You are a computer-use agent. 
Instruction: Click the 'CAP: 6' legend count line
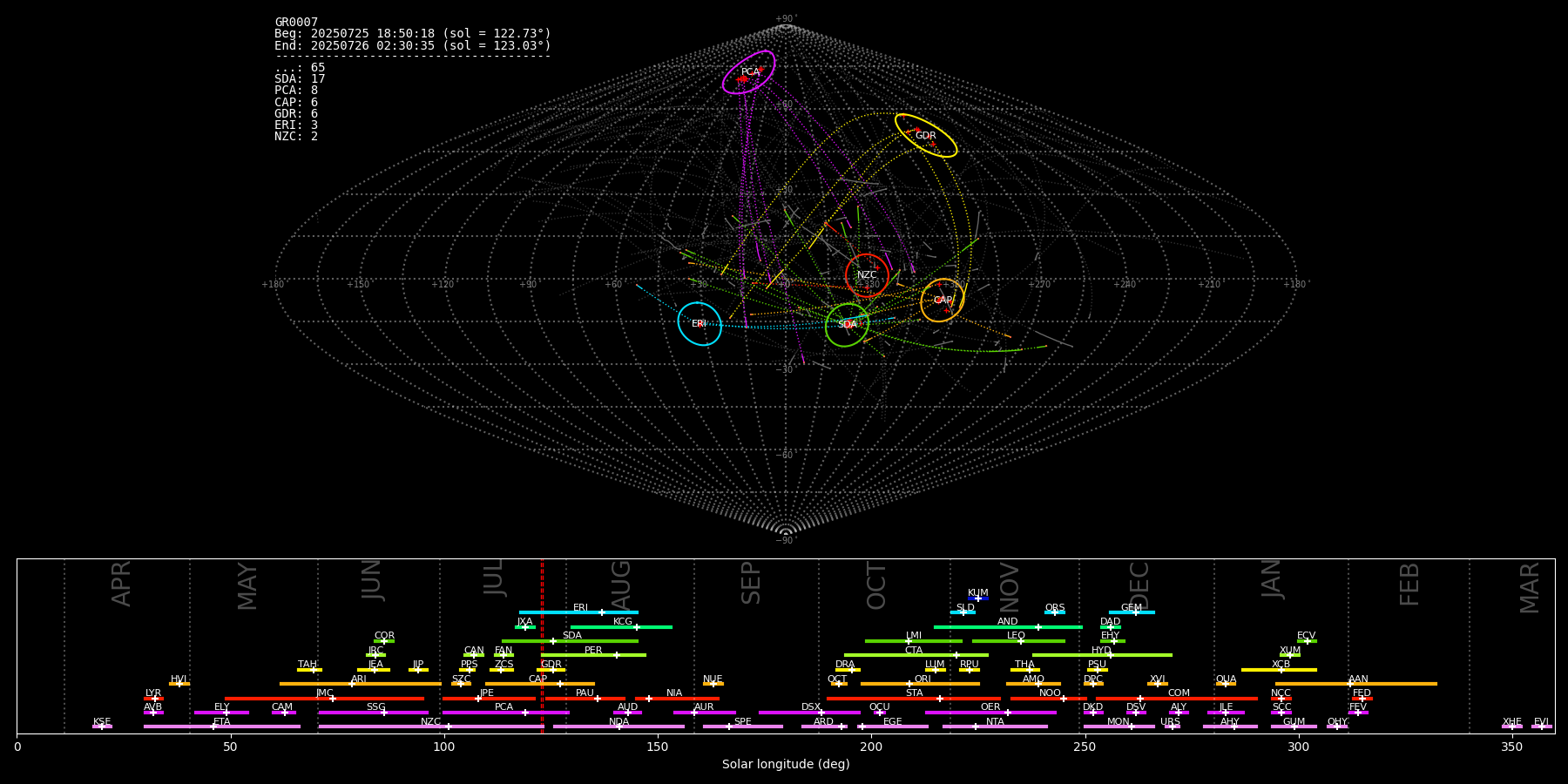coord(296,103)
